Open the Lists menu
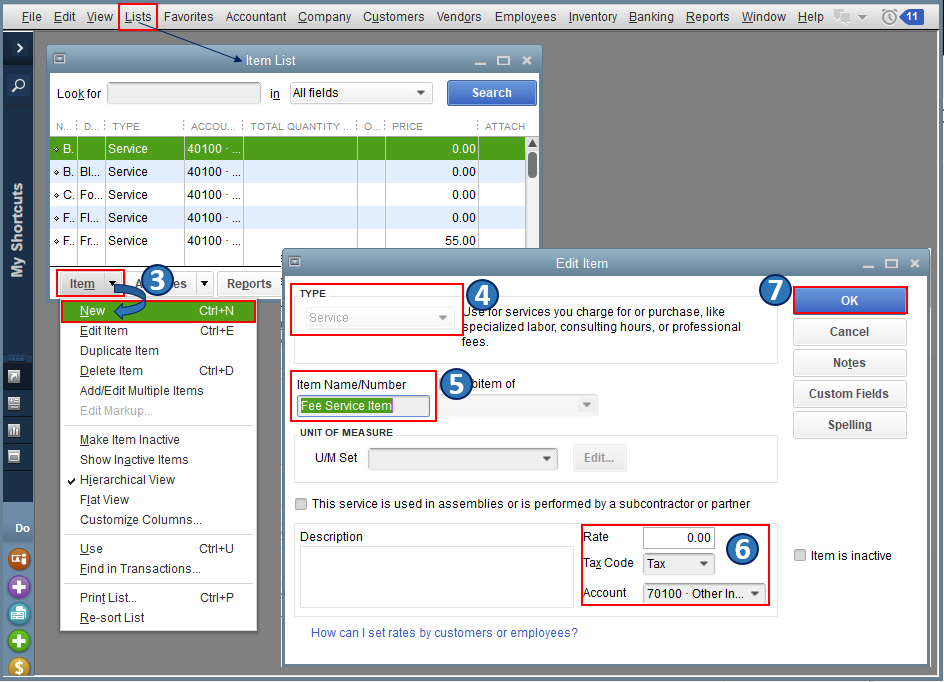This screenshot has height=682, width=944. (138, 17)
